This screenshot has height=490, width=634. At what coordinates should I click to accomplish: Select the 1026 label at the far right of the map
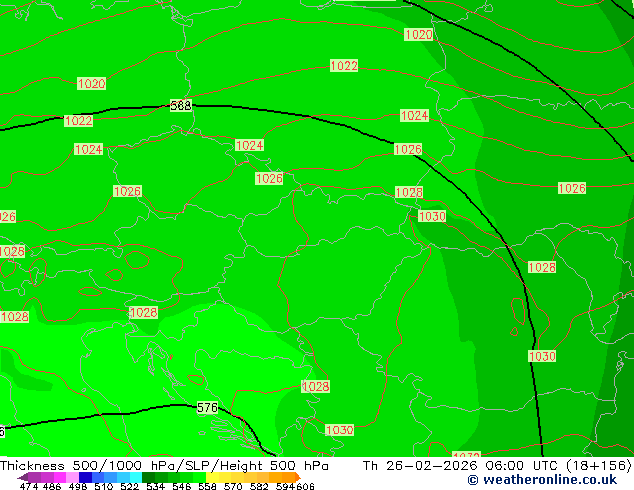coord(572,188)
